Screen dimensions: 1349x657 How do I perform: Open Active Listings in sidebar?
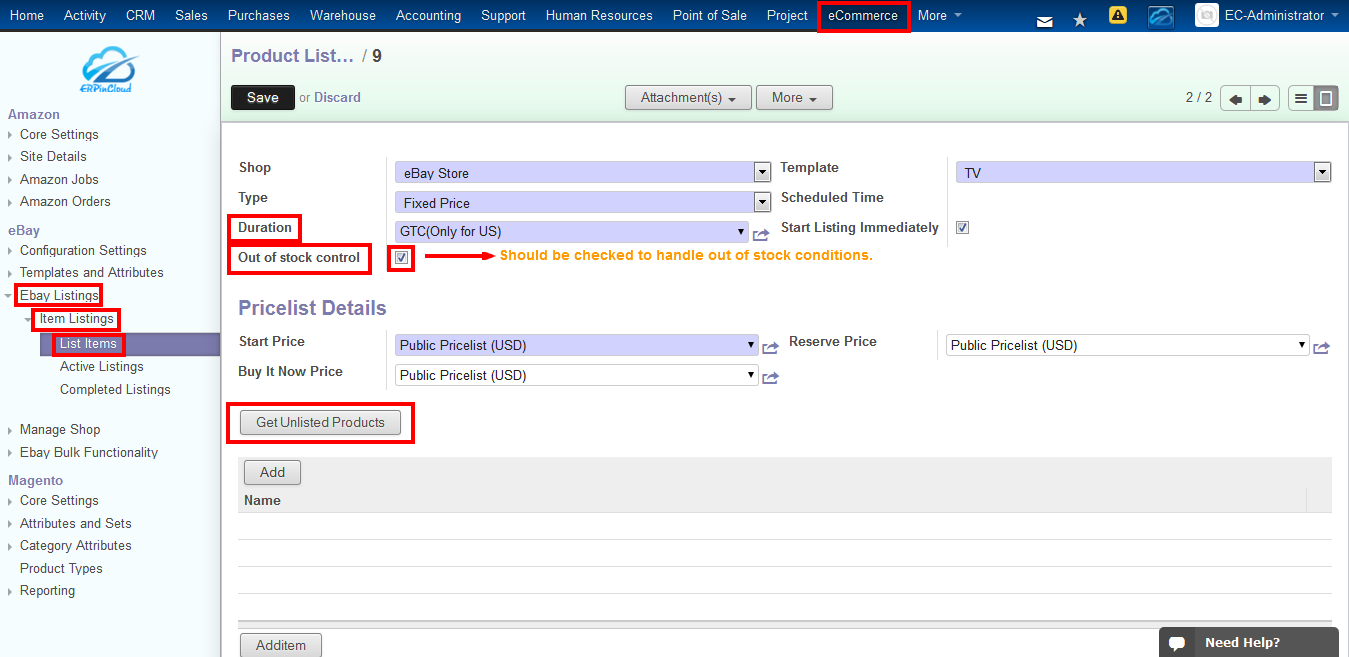102,366
